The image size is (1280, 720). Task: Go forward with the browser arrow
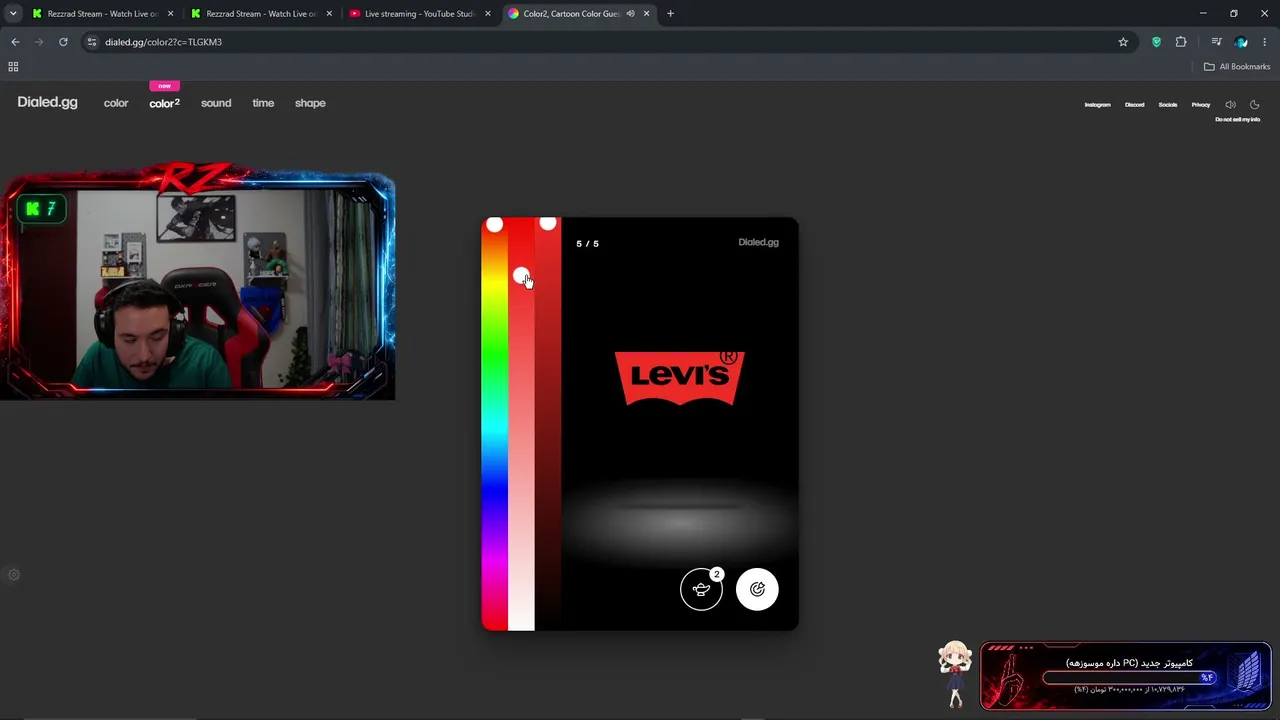click(x=39, y=42)
